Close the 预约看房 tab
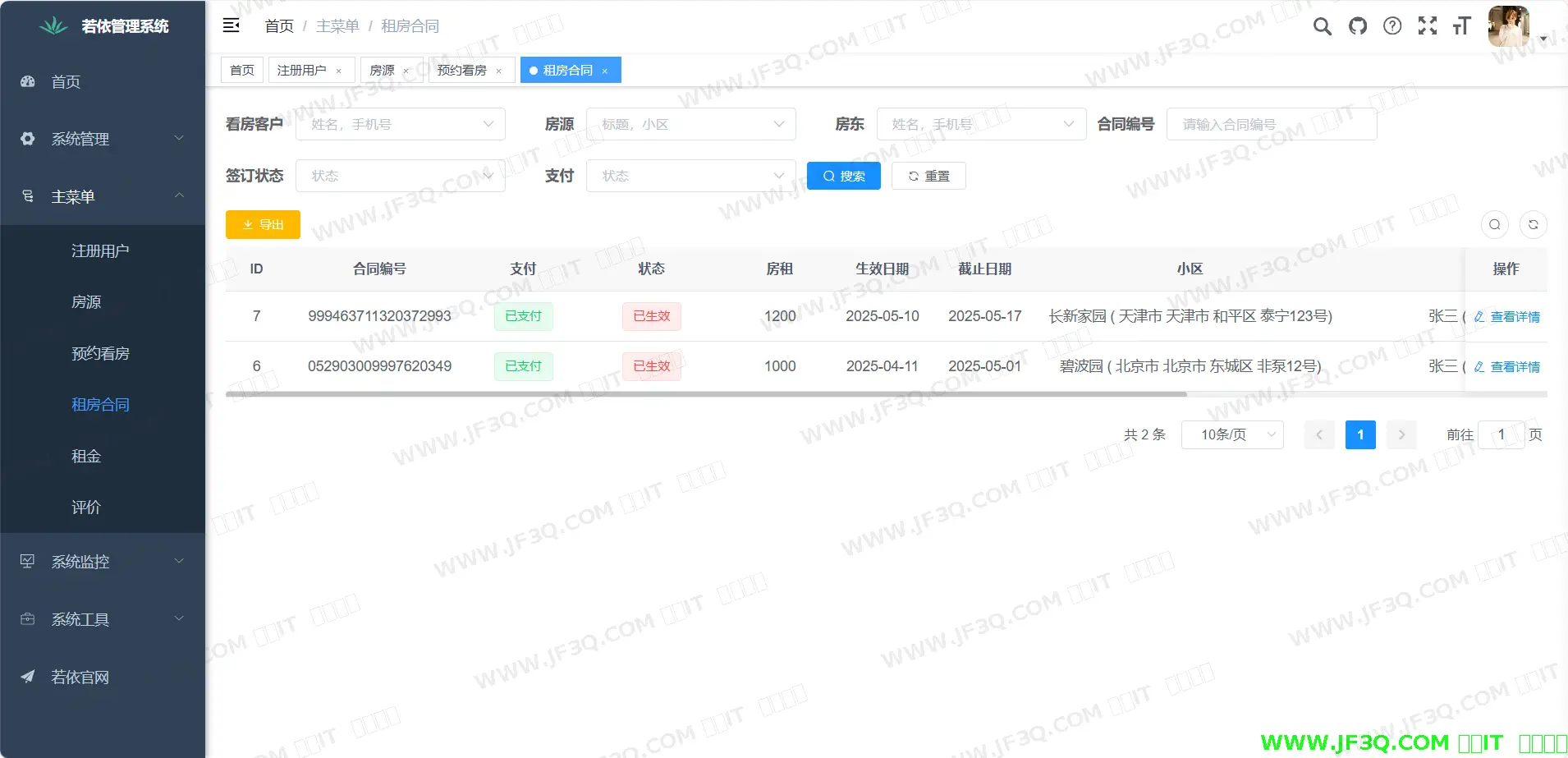Screen dimensions: 1568x758 pyautogui.click(x=498, y=71)
